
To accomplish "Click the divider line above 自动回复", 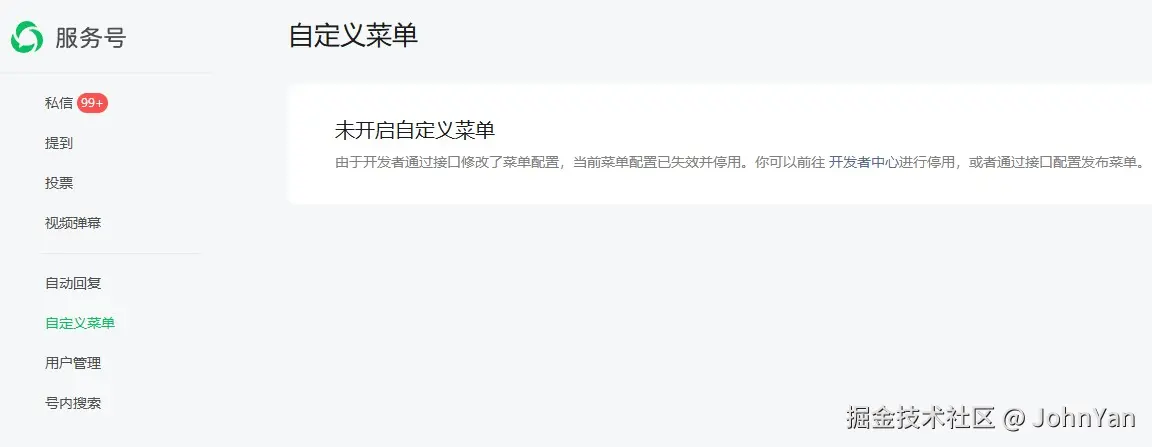I will point(121,254).
